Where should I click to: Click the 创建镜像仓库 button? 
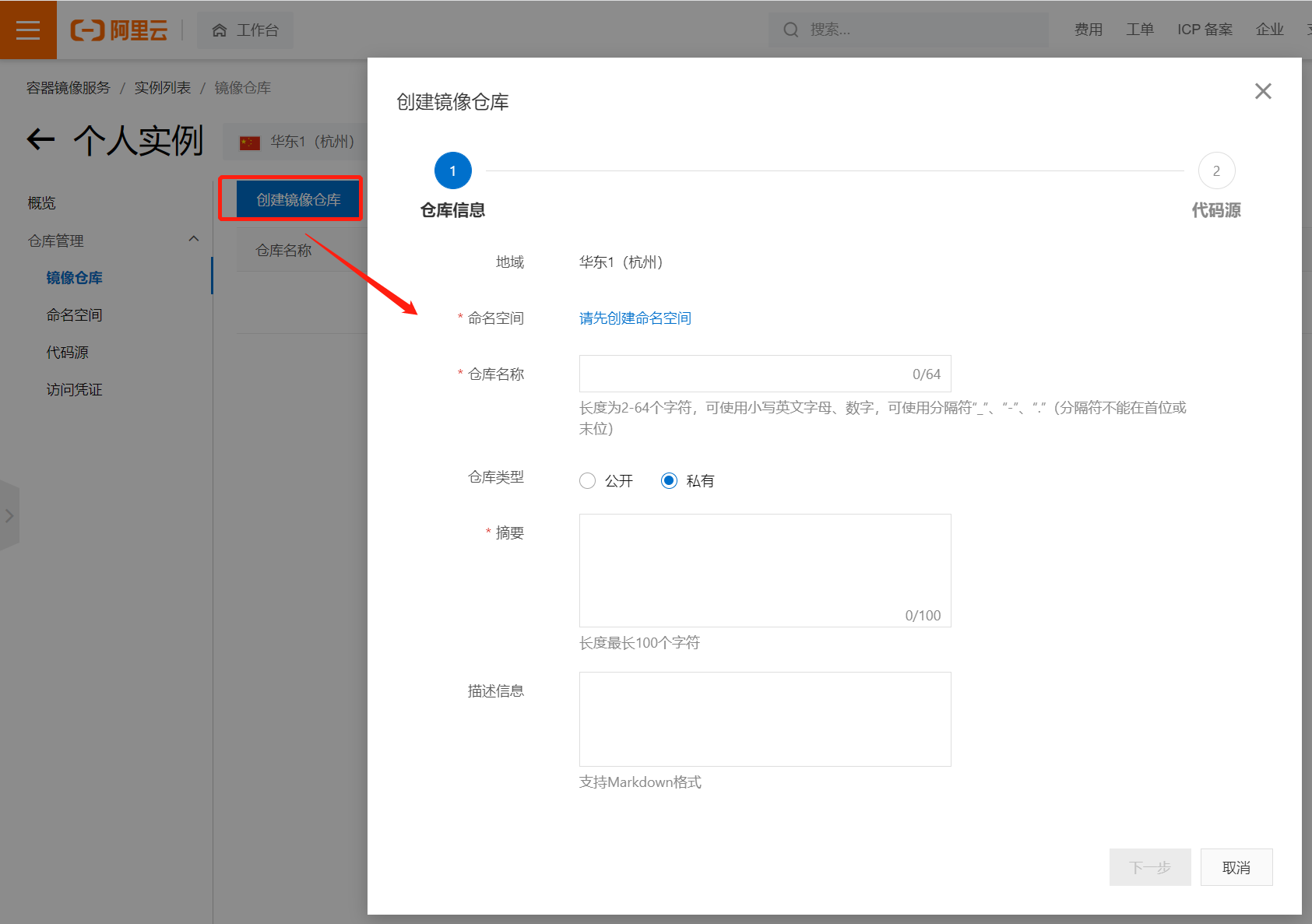tap(299, 200)
